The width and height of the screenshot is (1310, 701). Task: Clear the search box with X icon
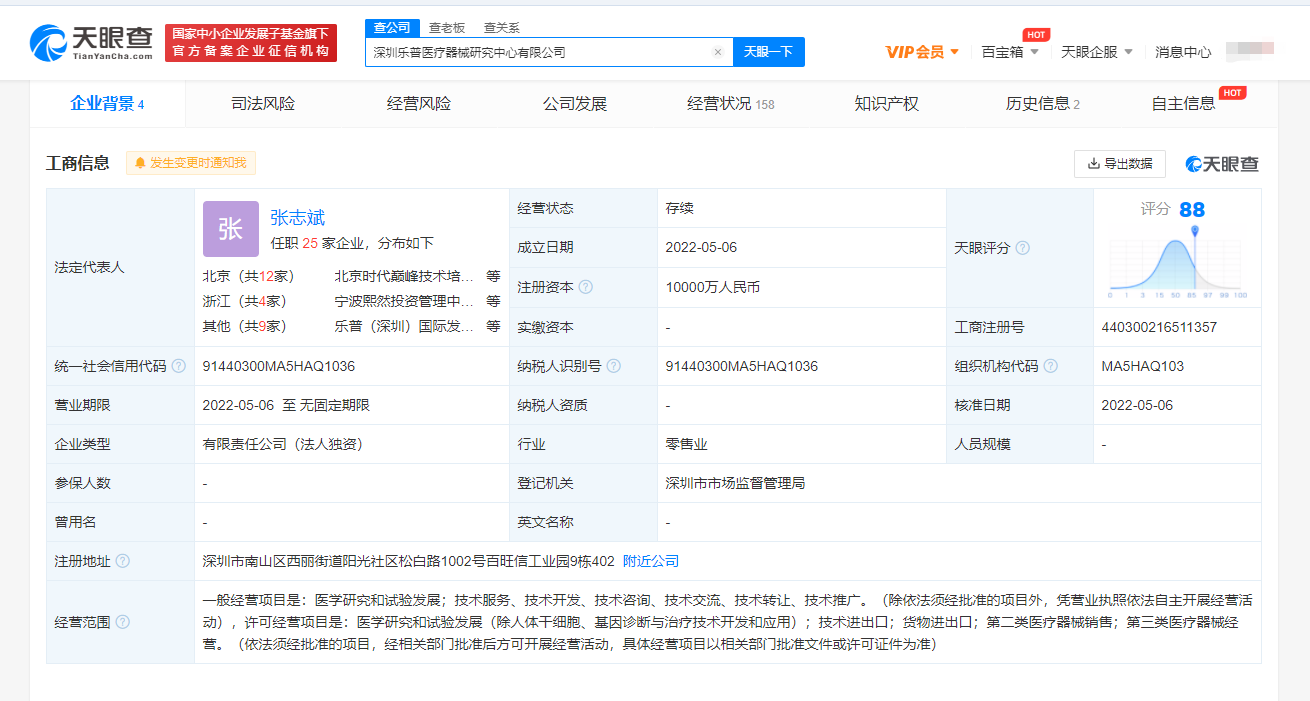tap(717, 52)
